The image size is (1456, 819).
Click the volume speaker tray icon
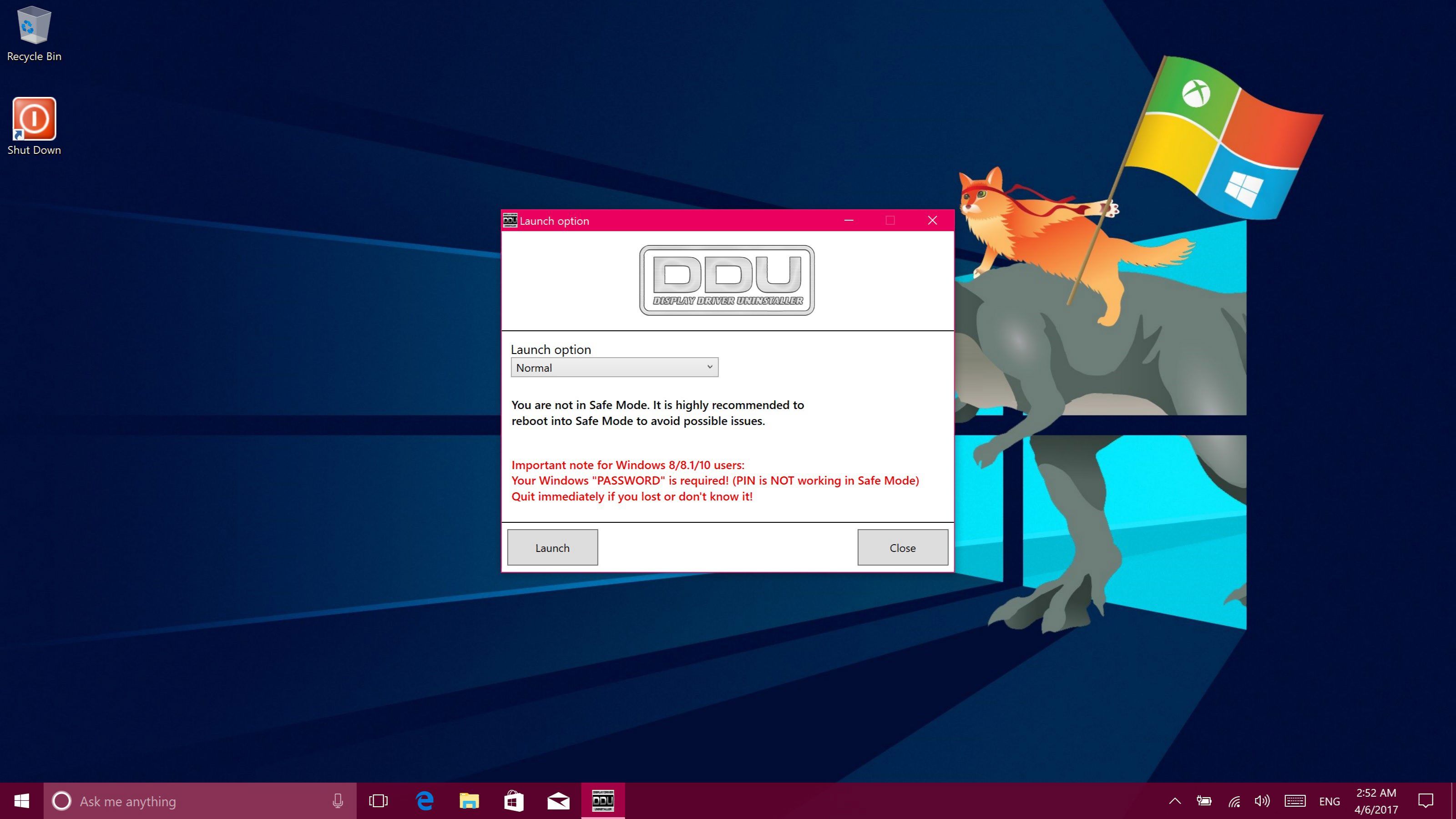(x=1262, y=801)
